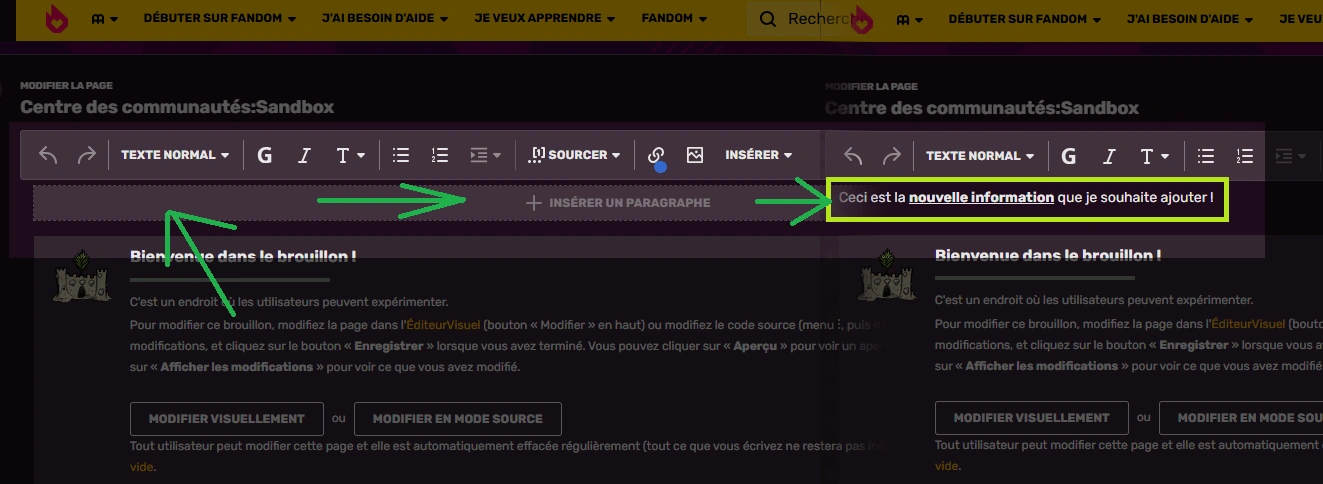Click the Fandom flame logo in right panel
This screenshot has height=484, width=1323.
click(x=862, y=18)
